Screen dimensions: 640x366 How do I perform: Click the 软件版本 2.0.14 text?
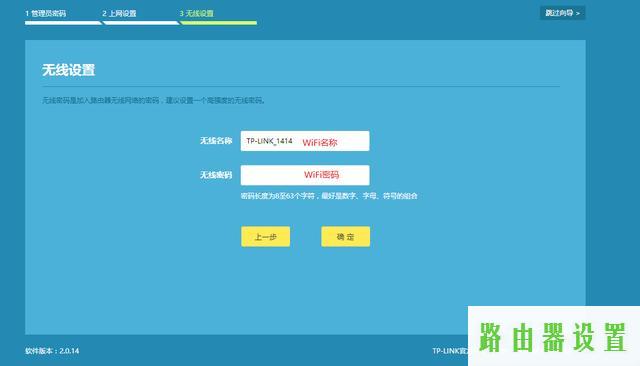tap(52, 351)
